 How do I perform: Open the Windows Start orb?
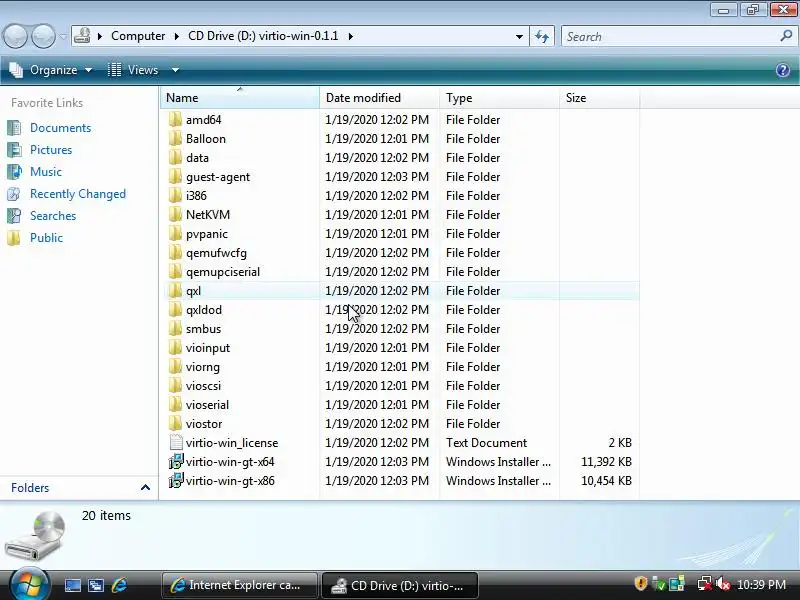click(x=30, y=584)
